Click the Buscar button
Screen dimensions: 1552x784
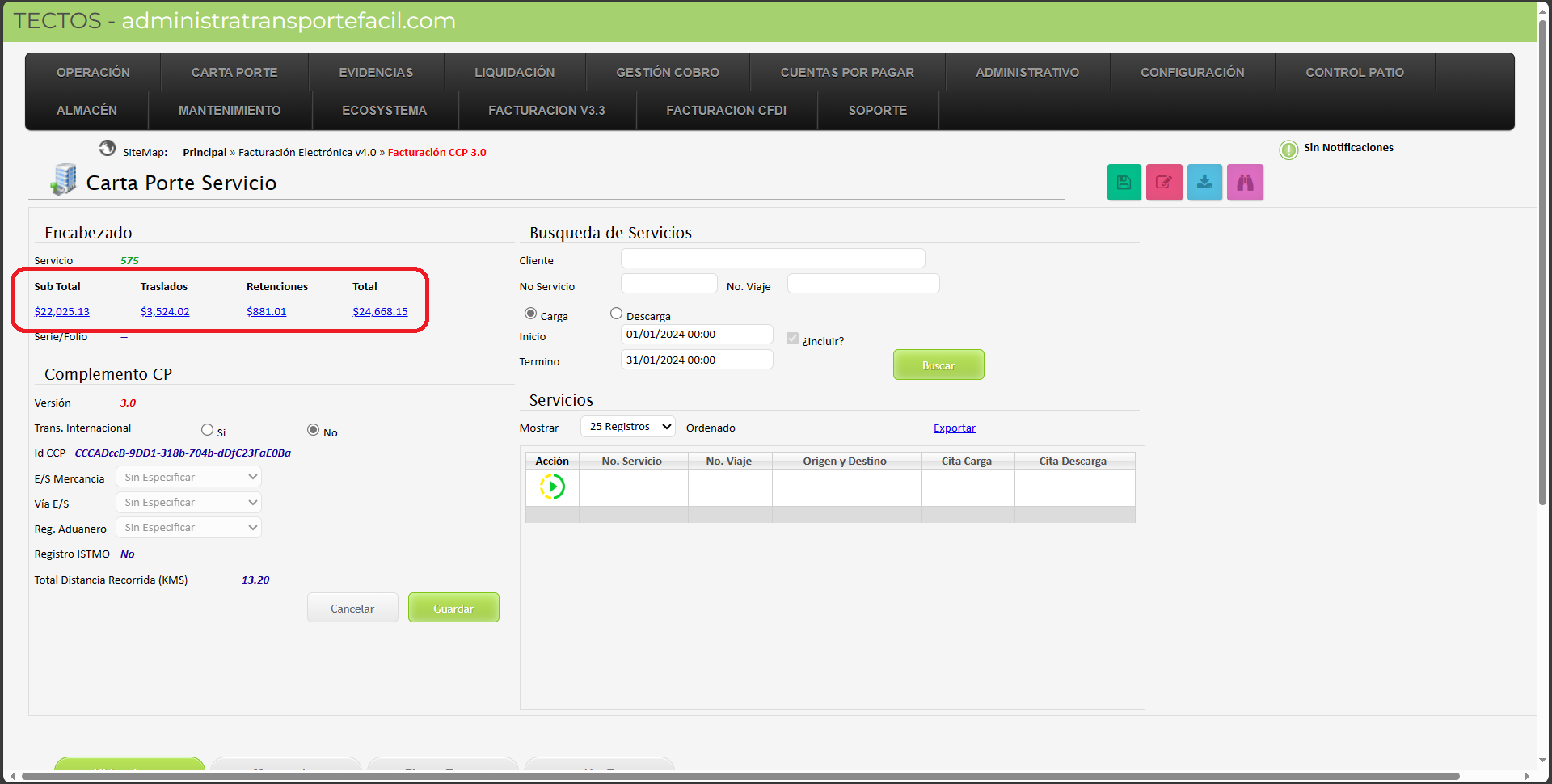click(x=938, y=365)
